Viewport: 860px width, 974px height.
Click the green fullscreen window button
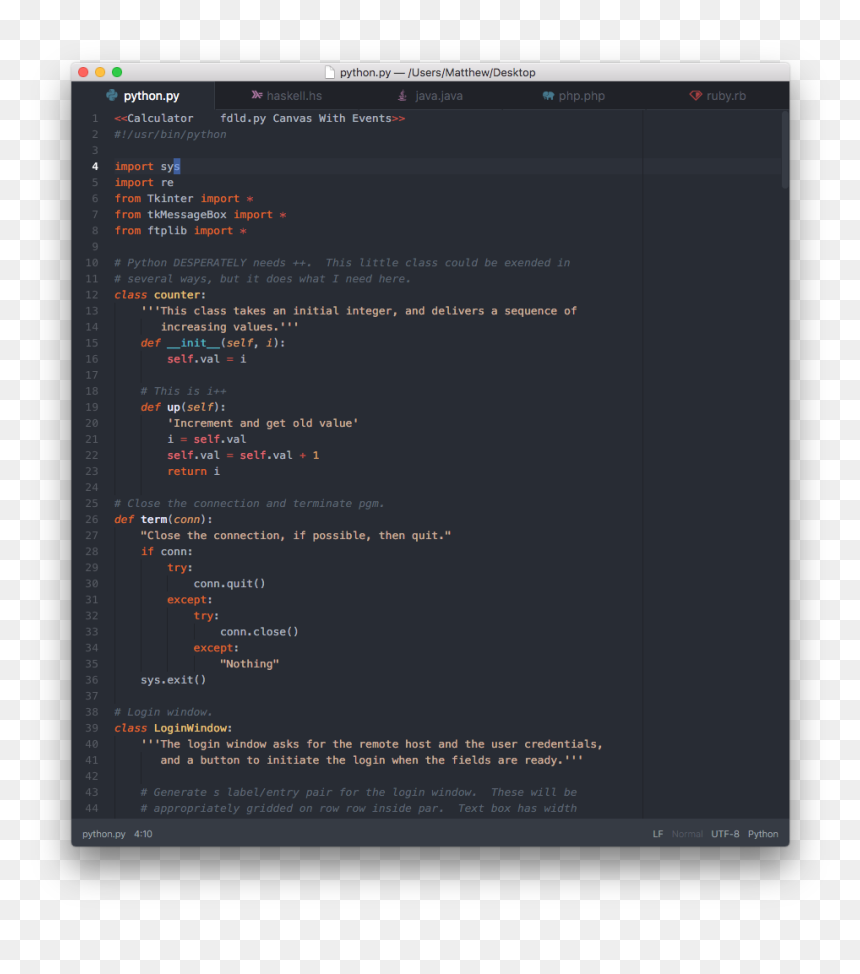pos(117,72)
